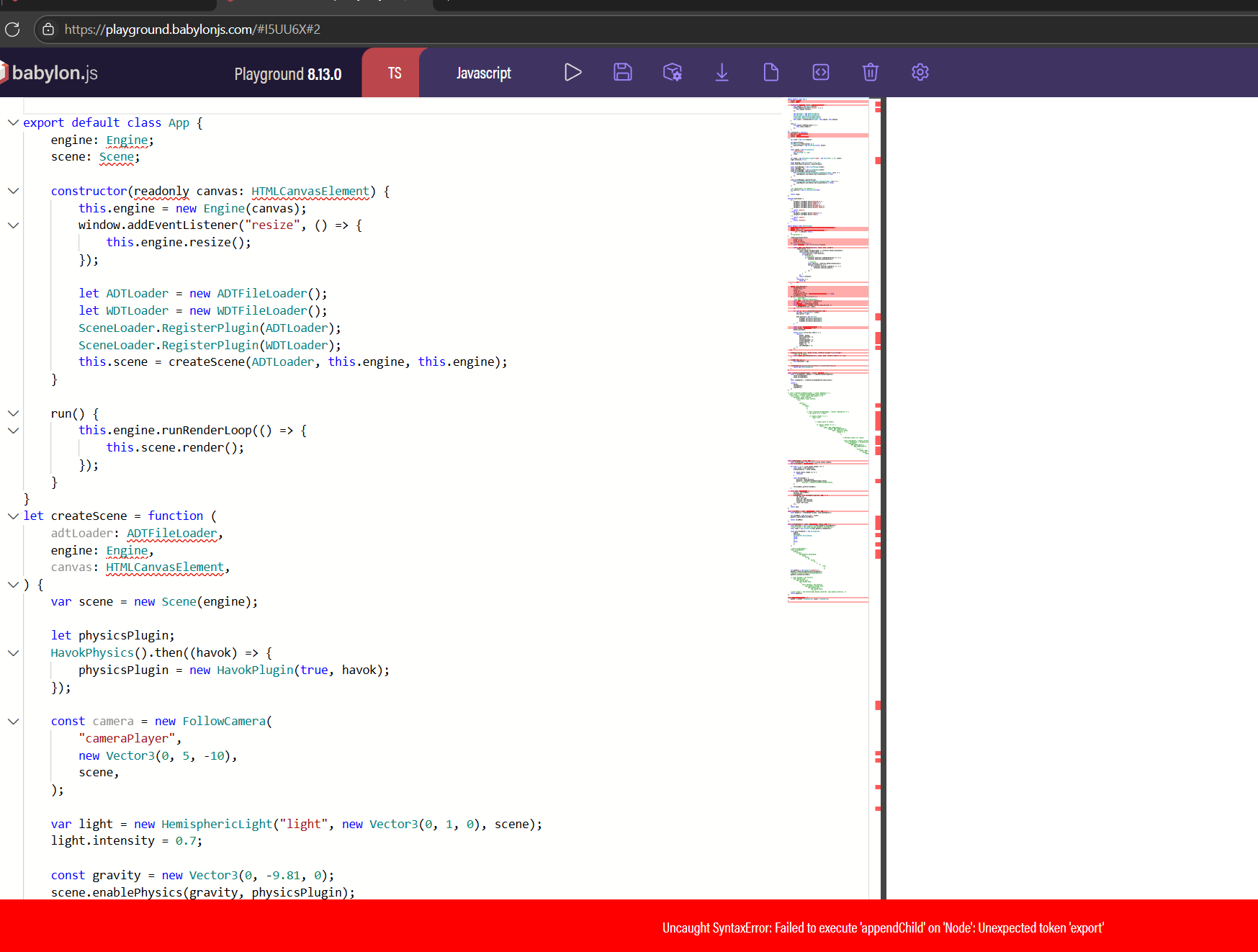This screenshot has width=1258, height=952.
Task: Collapse the run() method fold
Action: point(13,413)
